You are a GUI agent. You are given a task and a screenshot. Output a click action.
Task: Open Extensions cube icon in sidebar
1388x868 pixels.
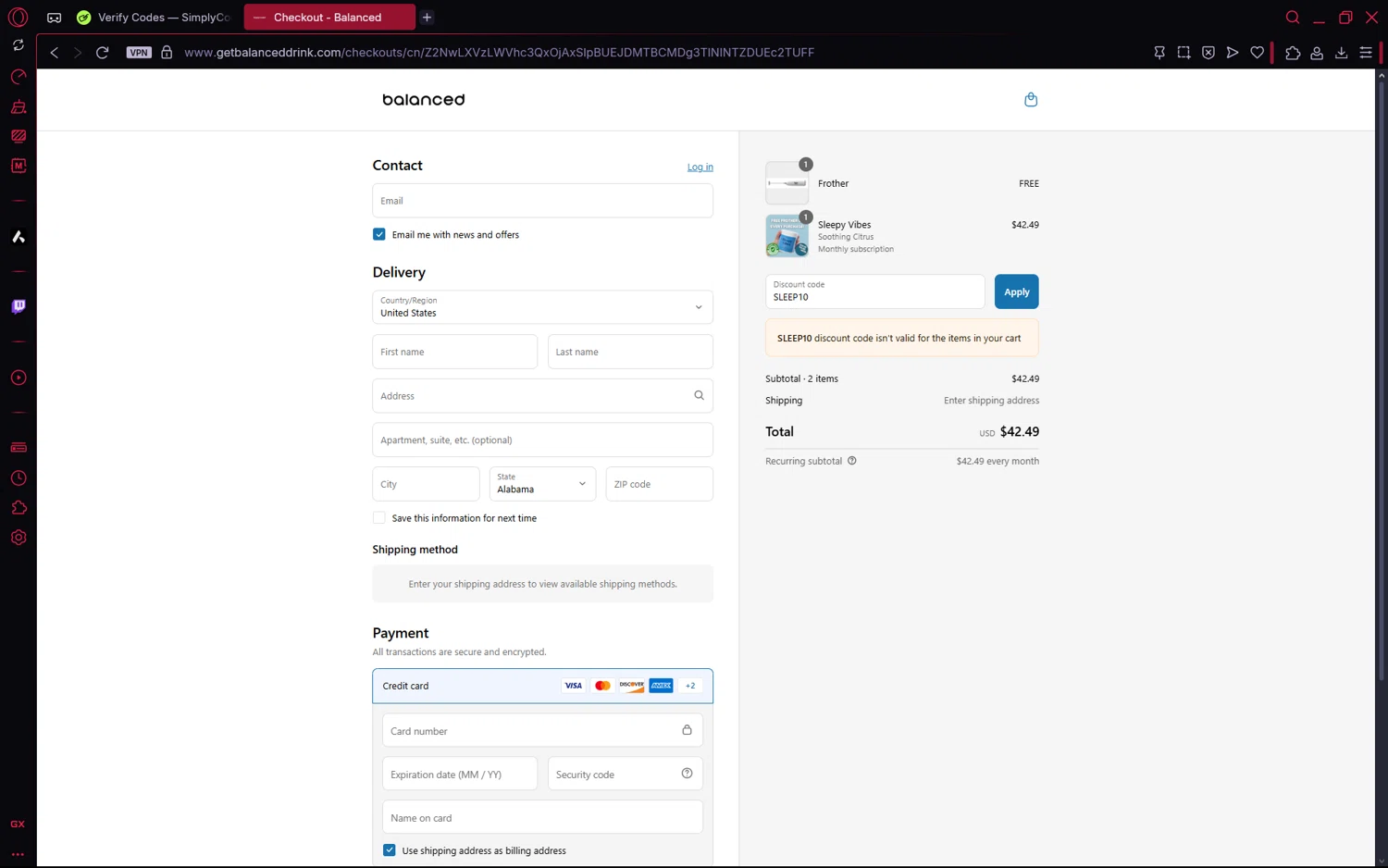19,508
